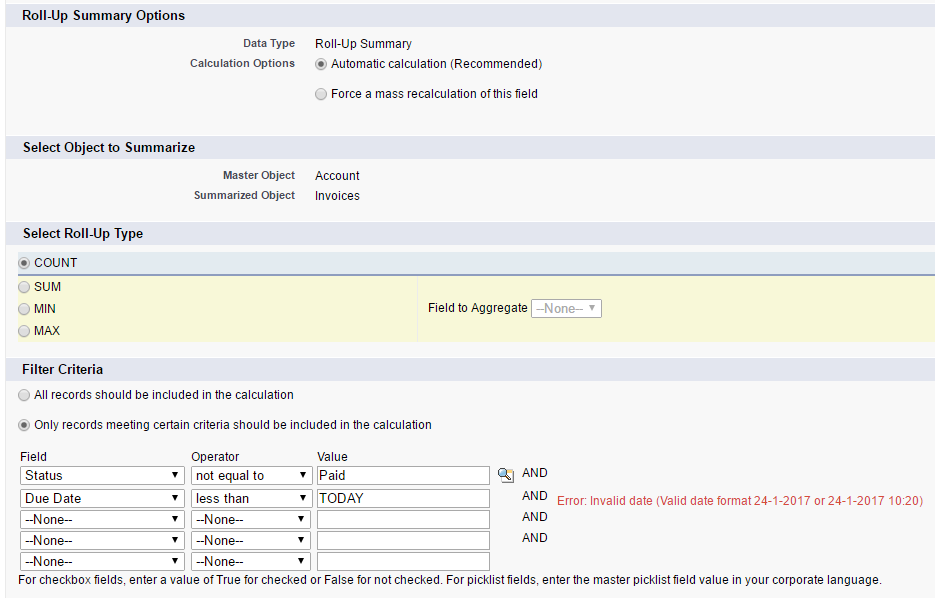Change the 'not equal to' operator
The height and width of the screenshot is (598, 935).
(x=251, y=476)
